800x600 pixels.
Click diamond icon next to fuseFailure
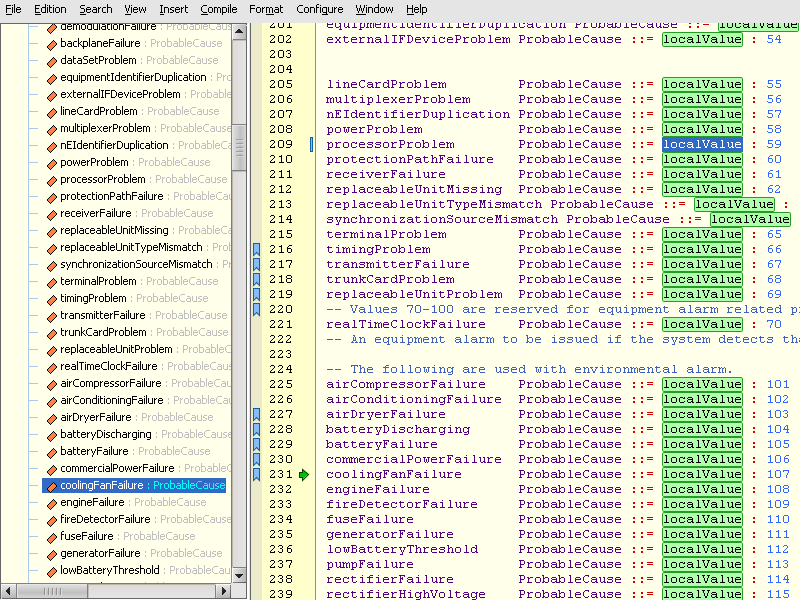point(52,538)
